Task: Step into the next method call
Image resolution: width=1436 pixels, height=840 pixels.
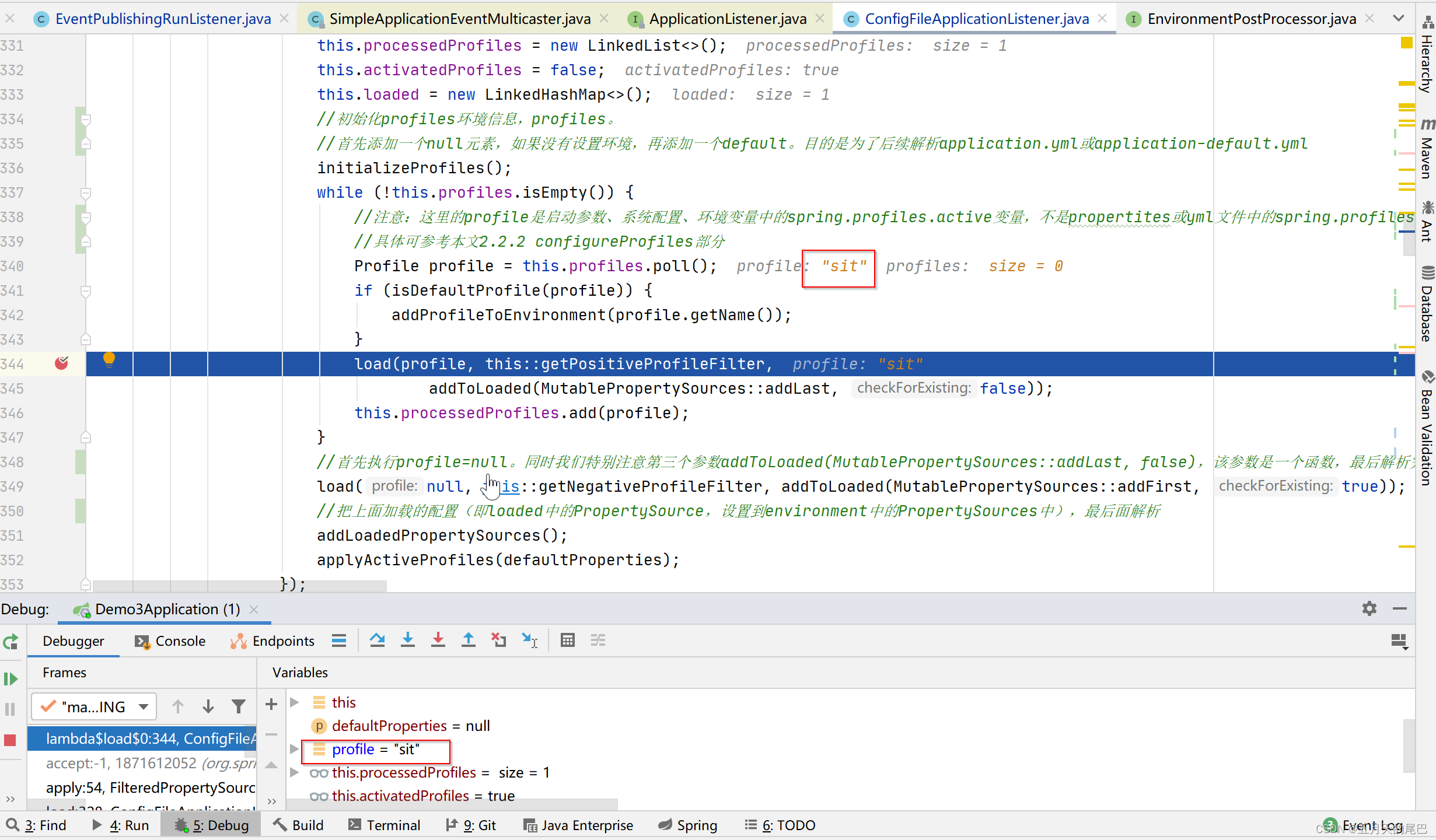Action: 408,640
